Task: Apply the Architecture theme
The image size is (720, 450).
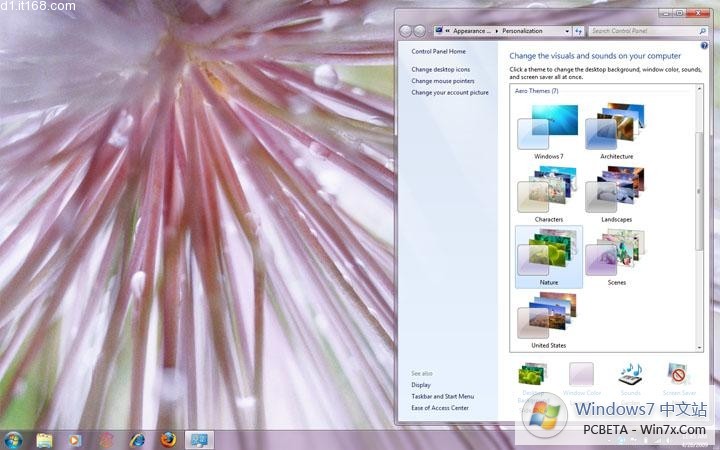Action: (x=616, y=127)
